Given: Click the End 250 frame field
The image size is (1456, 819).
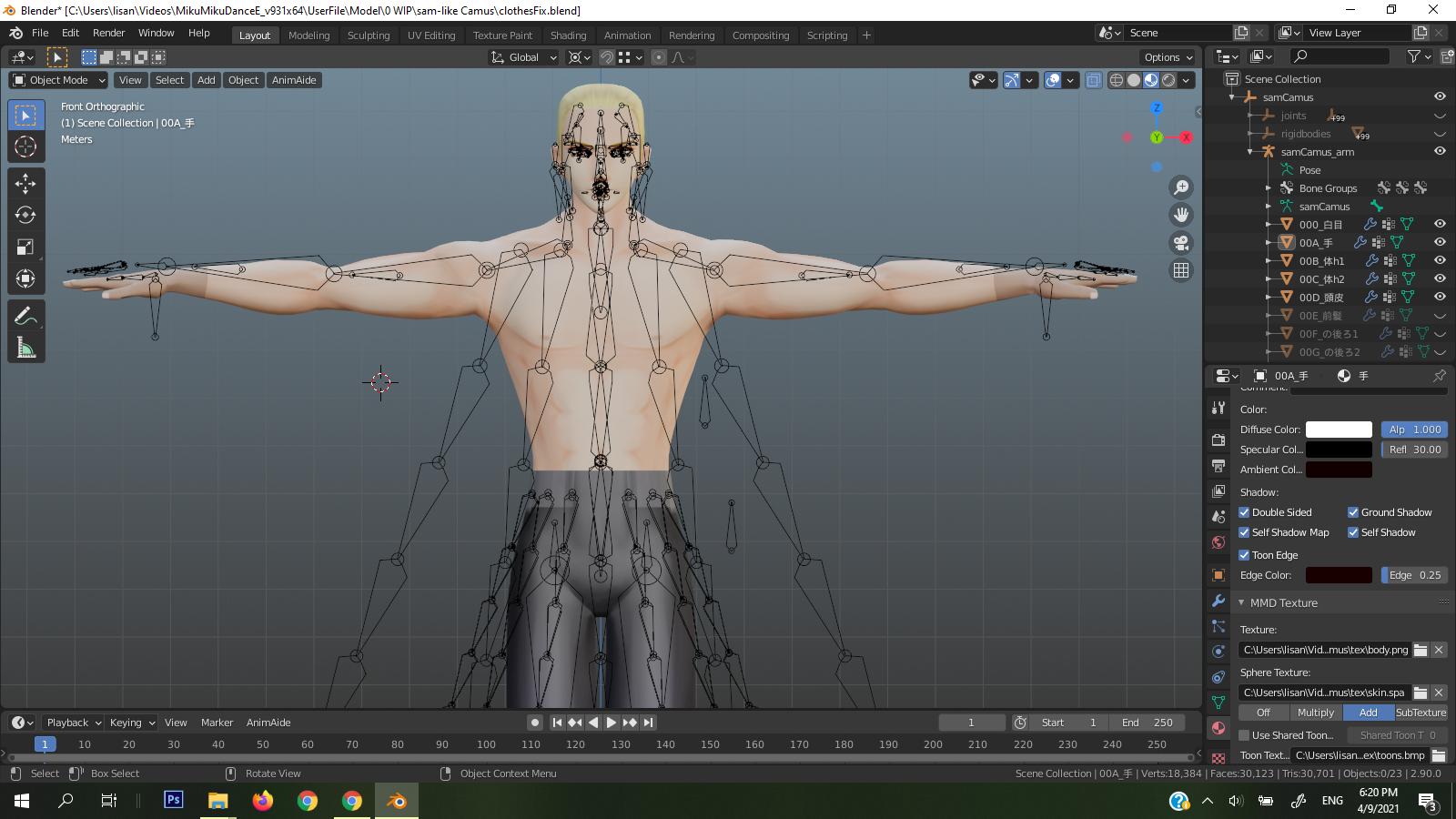Looking at the screenshot, I should 1148,722.
